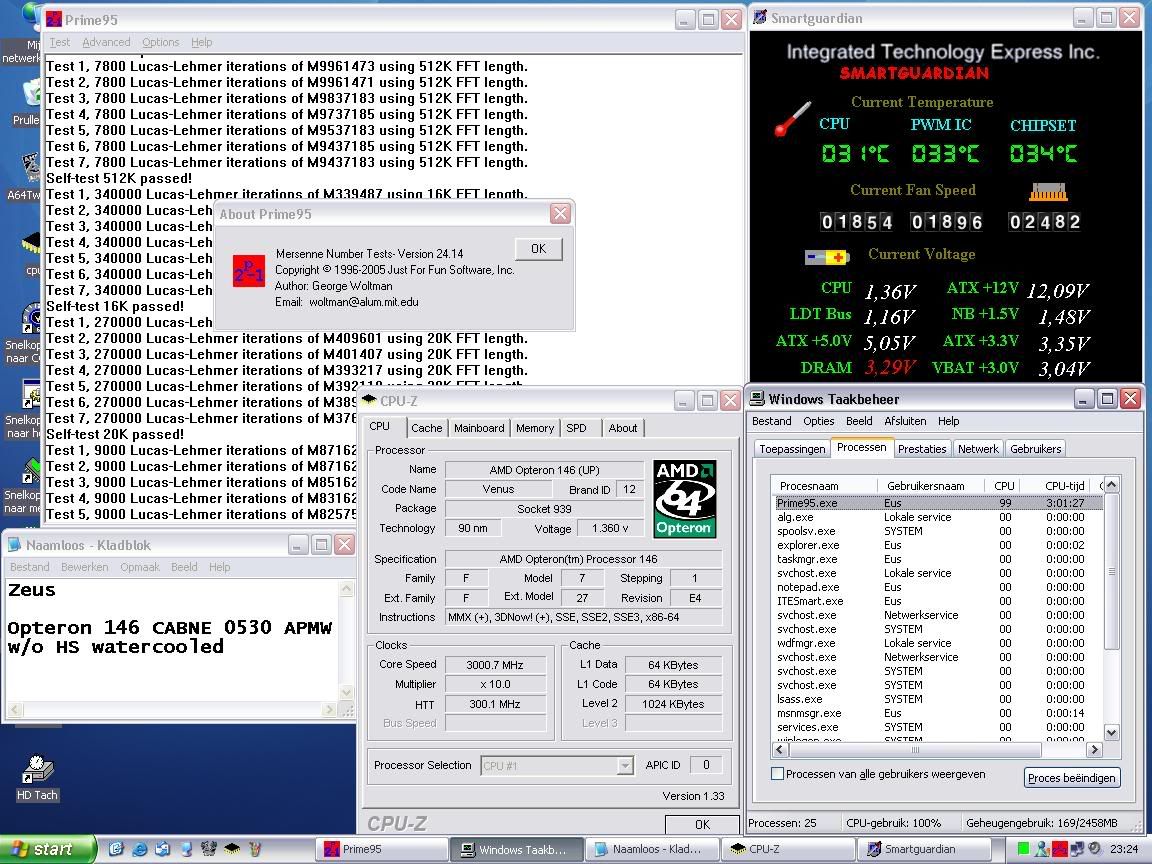
Task: Open the Bewerken menu in Kladblok
Action: (84, 567)
